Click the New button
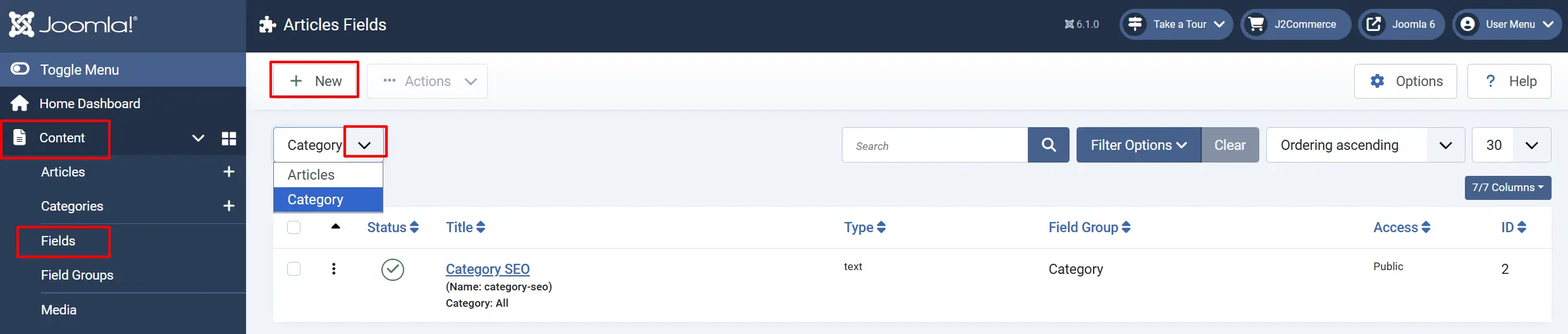 click(314, 81)
